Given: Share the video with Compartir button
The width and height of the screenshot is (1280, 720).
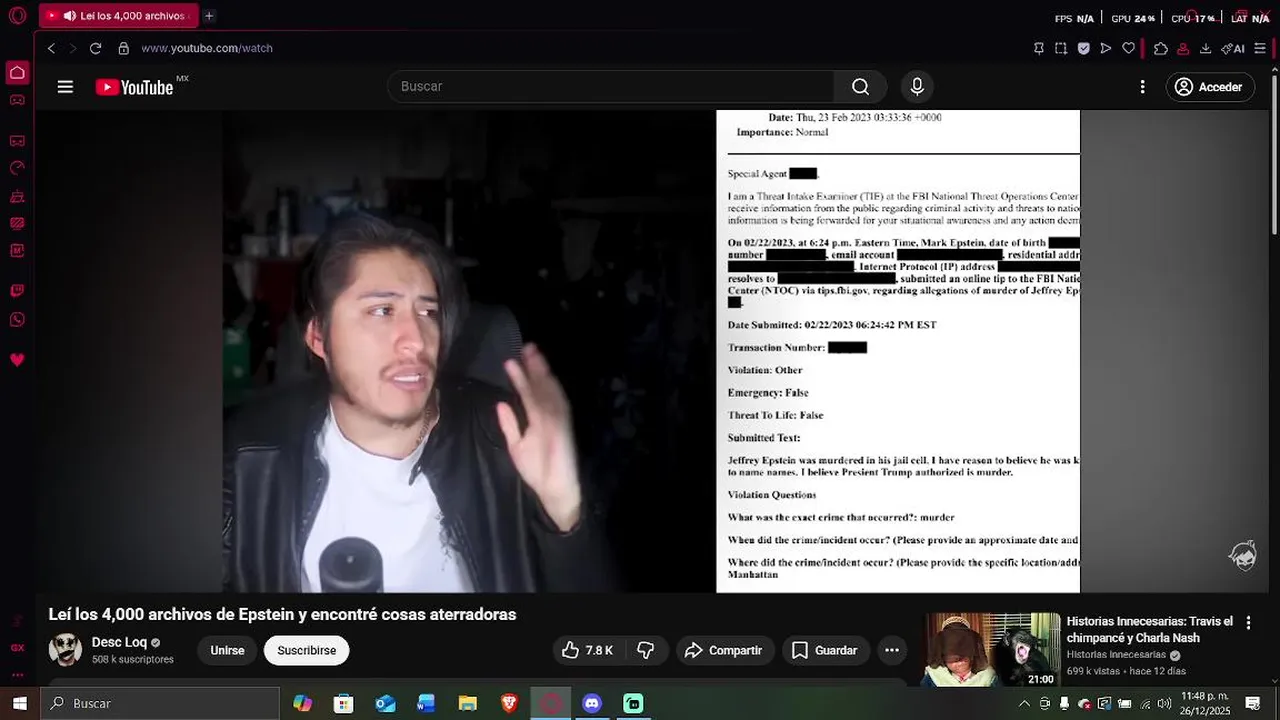Looking at the screenshot, I should tap(724, 650).
